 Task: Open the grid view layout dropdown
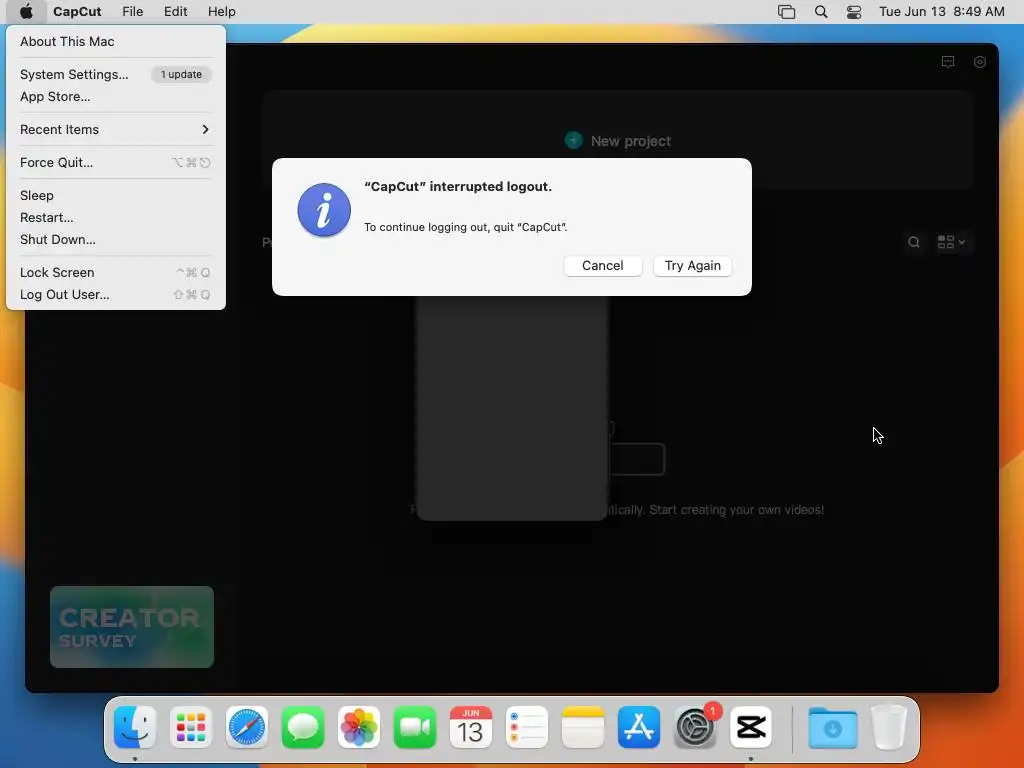click(x=952, y=242)
